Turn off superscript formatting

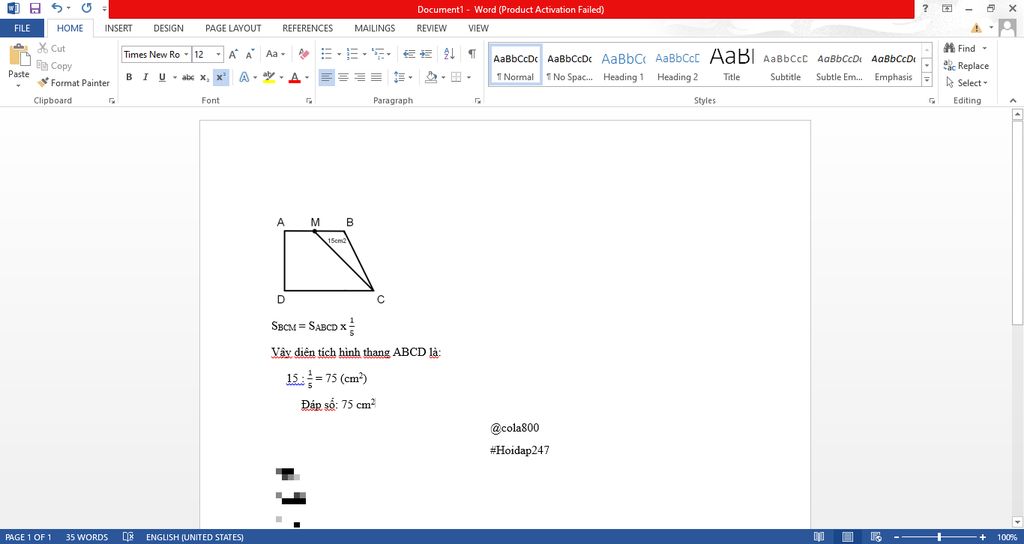pos(221,77)
